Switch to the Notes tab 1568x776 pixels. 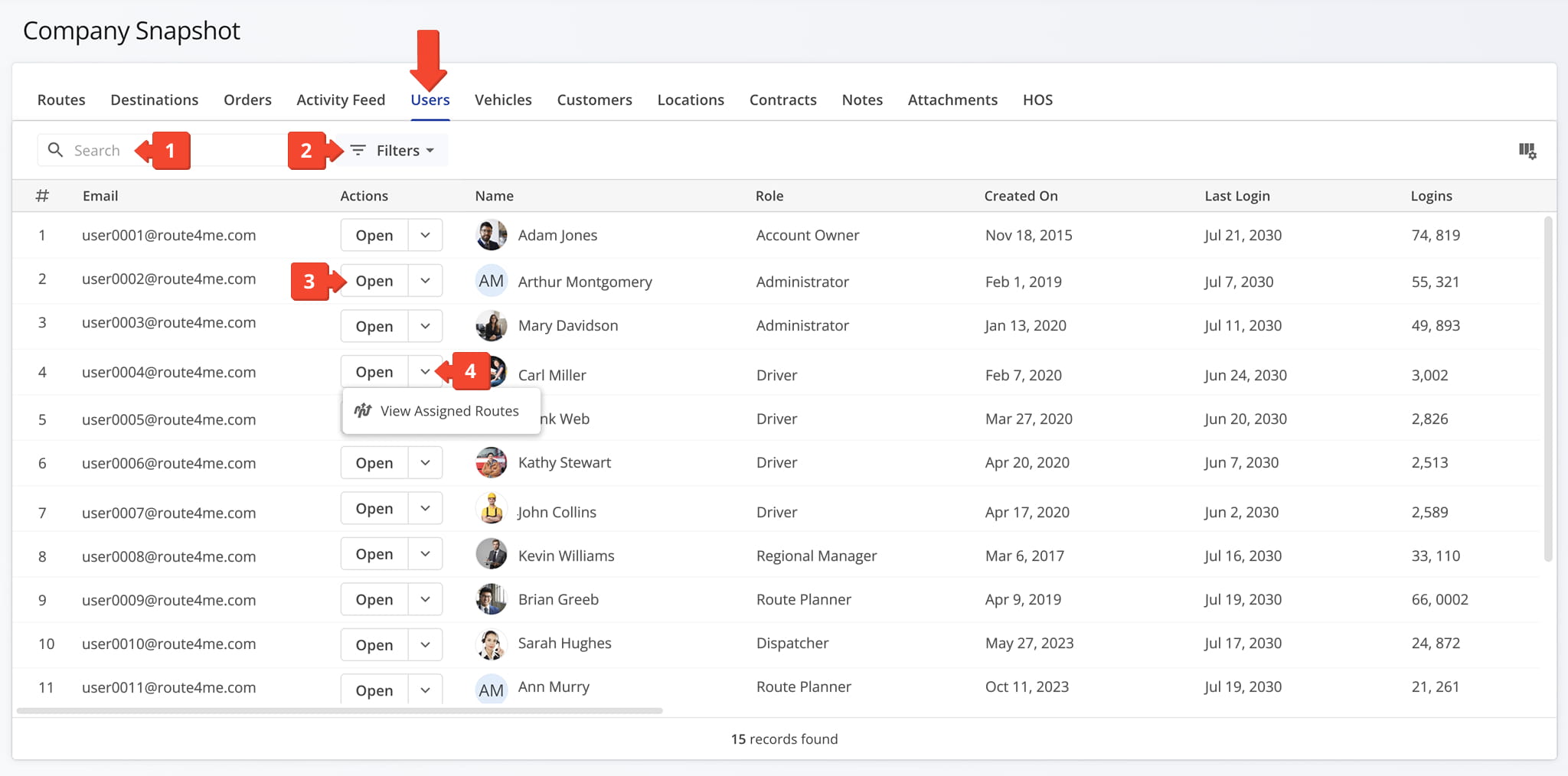[862, 99]
